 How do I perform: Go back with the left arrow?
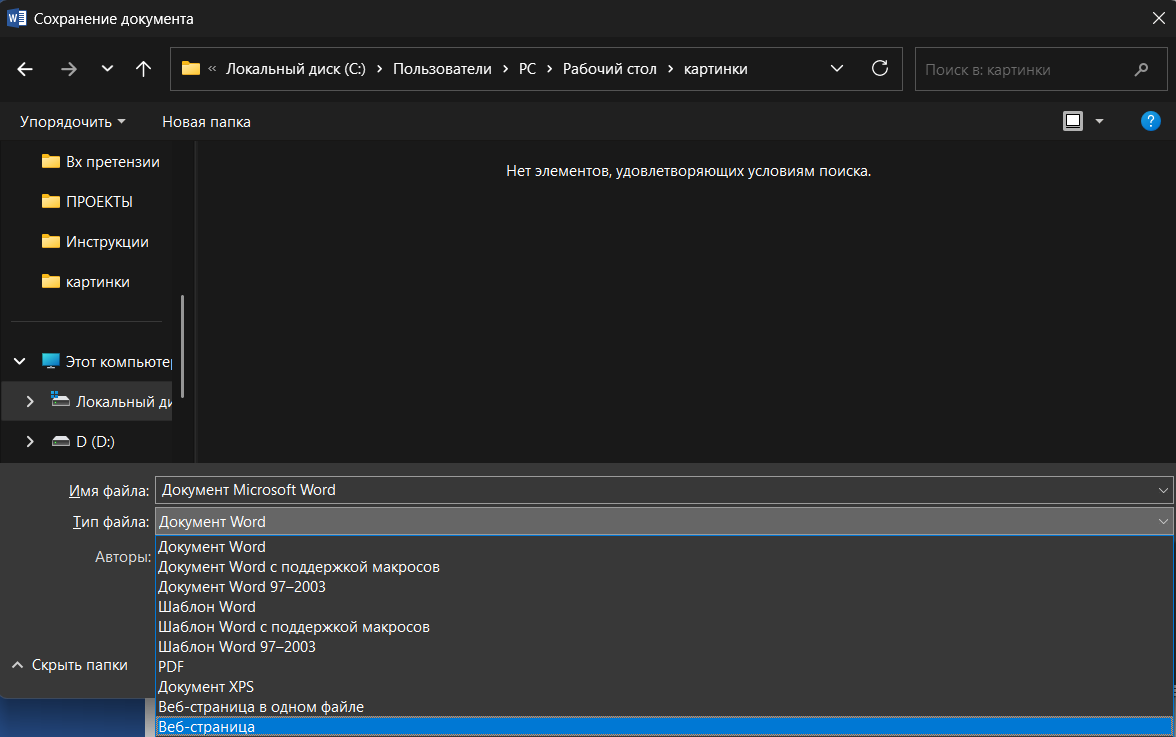coord(25,69)
